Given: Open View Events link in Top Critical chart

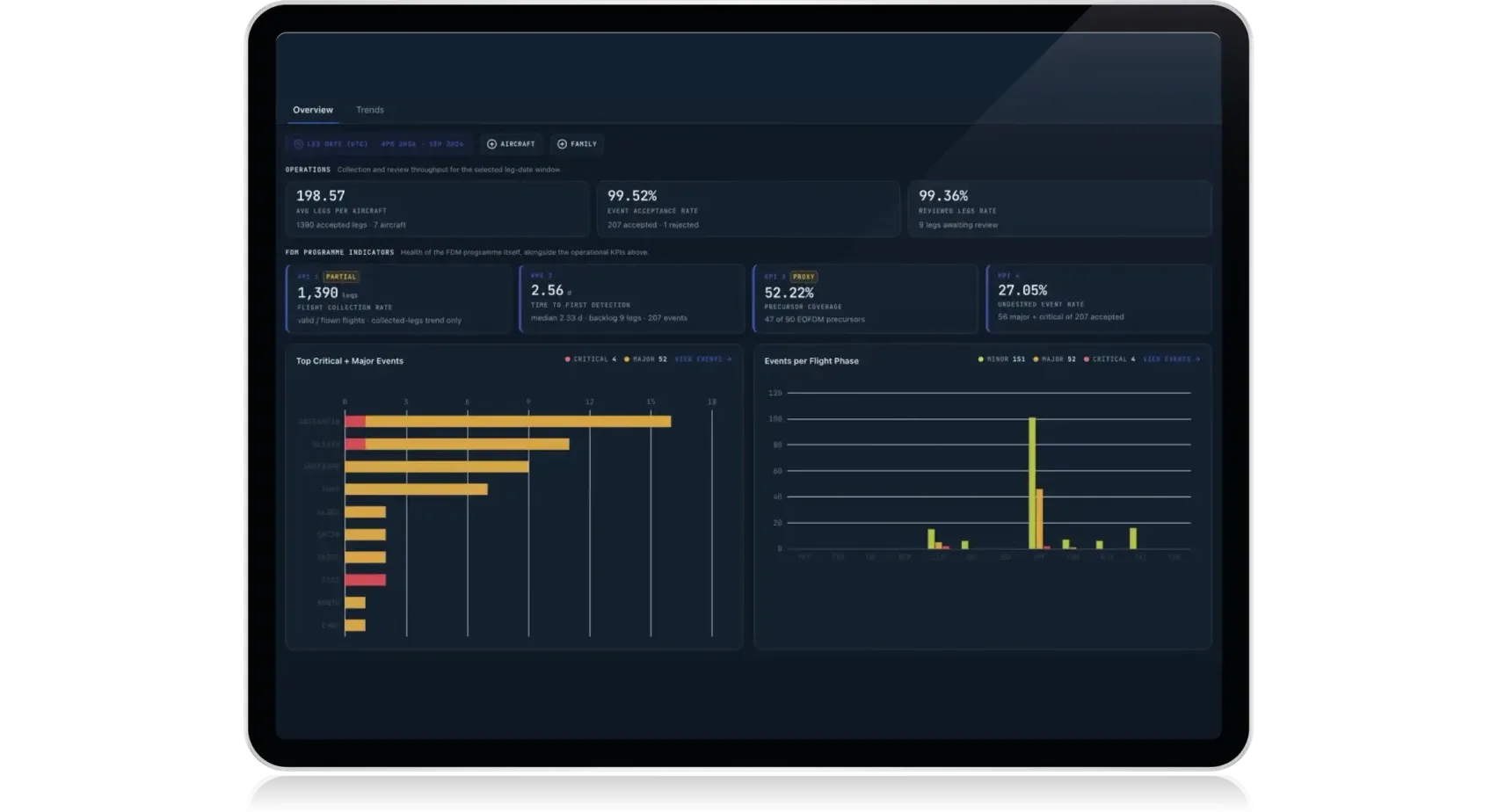Looking at the screenshot, I should point(703,359).
